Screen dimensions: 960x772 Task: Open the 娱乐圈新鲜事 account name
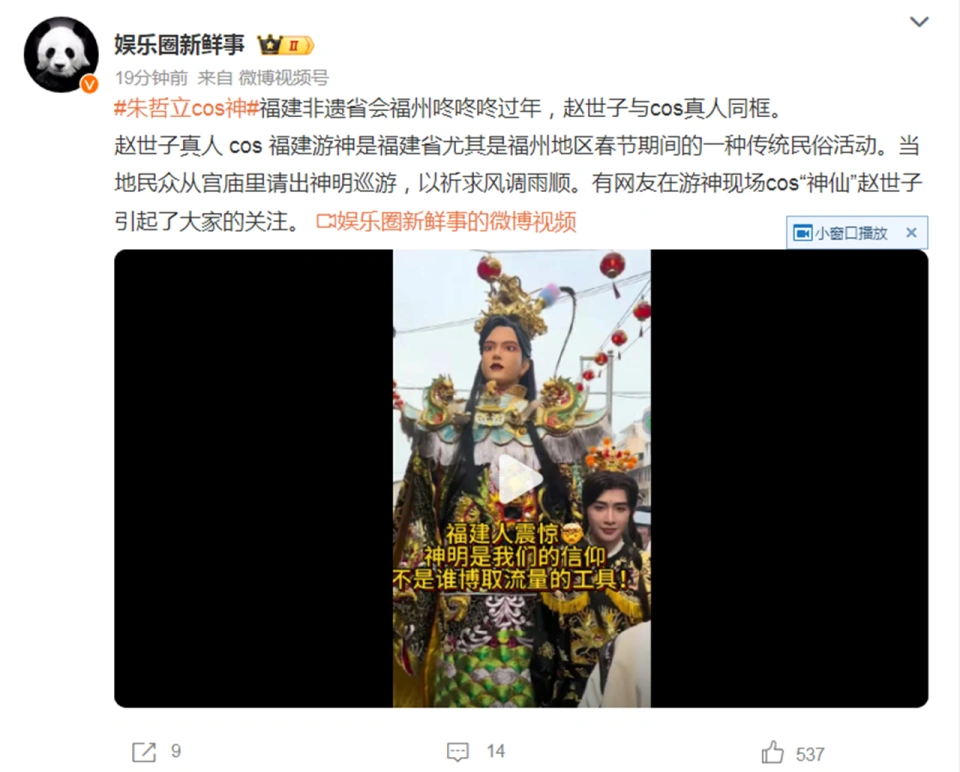179,45
